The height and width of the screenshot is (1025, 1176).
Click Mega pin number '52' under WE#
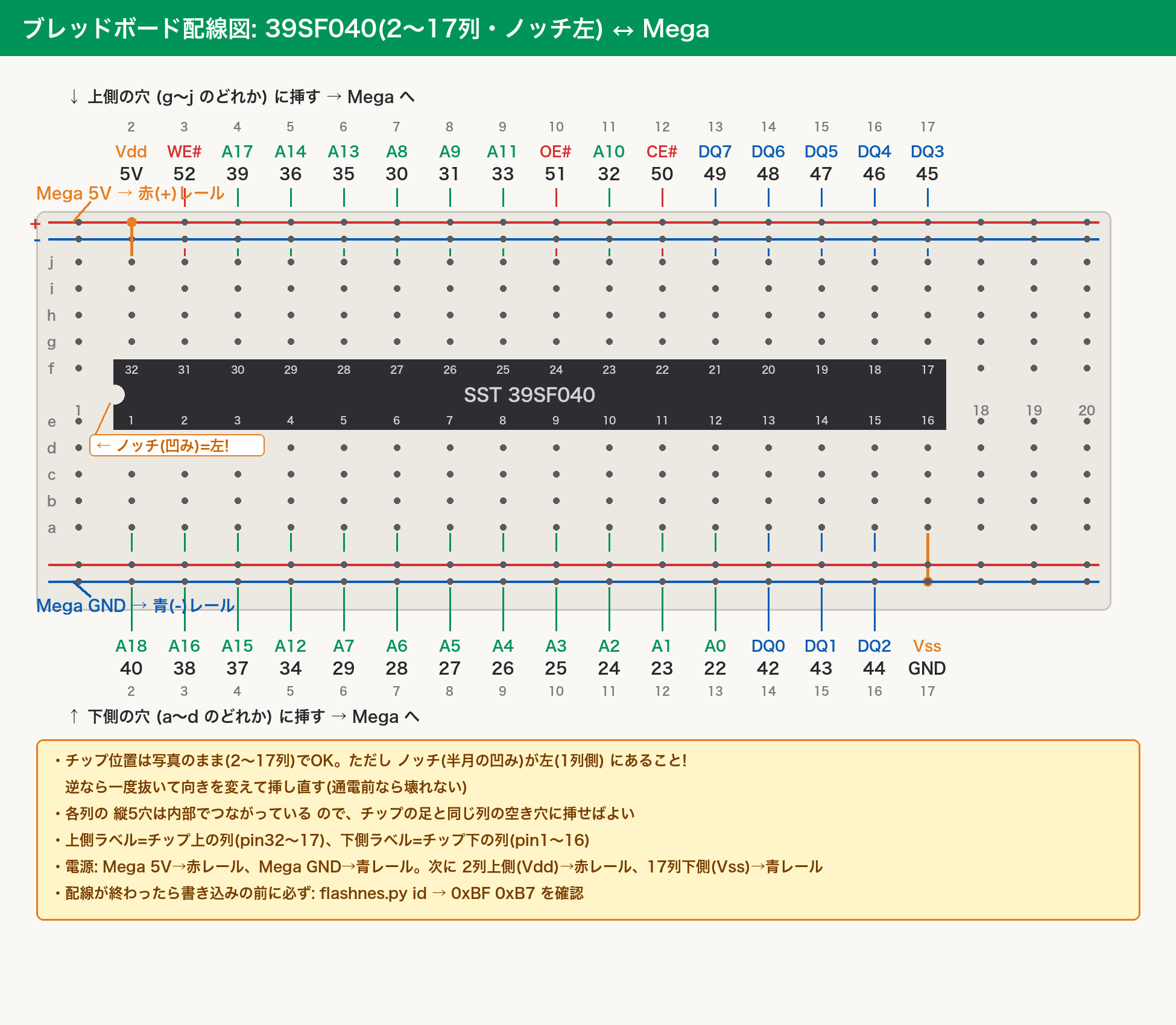(x=184, y=174)
